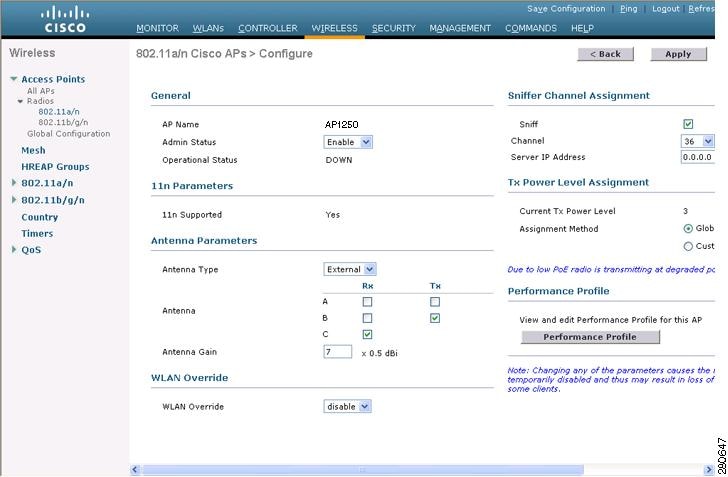The width and height of the screenshot is (728, 477).
Task: Click the scrollbar left arrow
Action: coord(135,470)
